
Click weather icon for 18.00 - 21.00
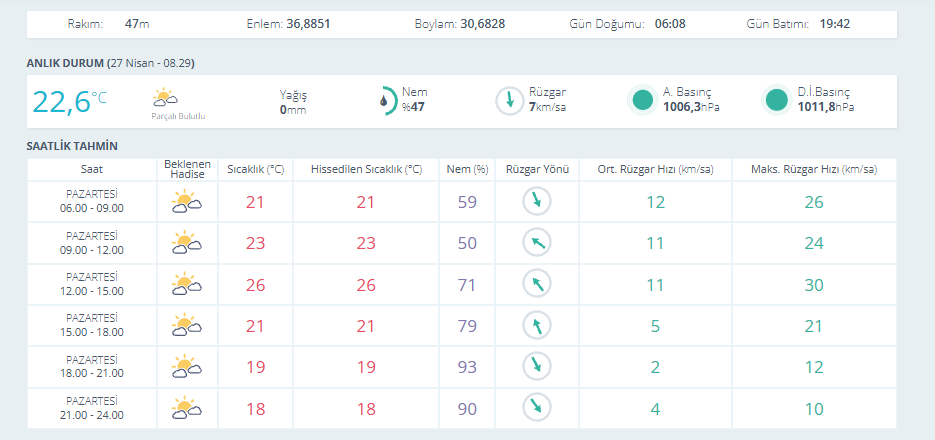click(187, 366)
